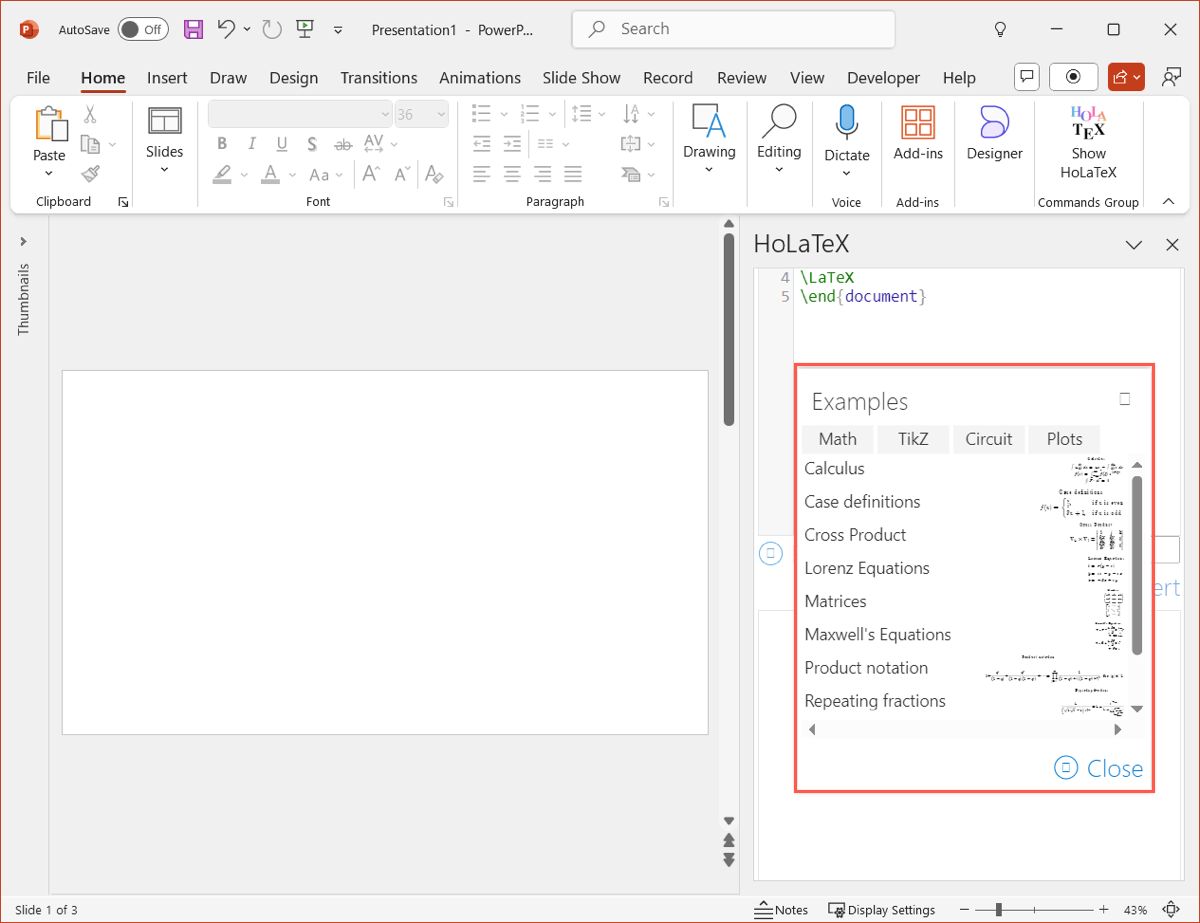The width and height of the screenshot is (1200, 923).
Task: Click the Cut scissors icon
Action: coord(90,115)
